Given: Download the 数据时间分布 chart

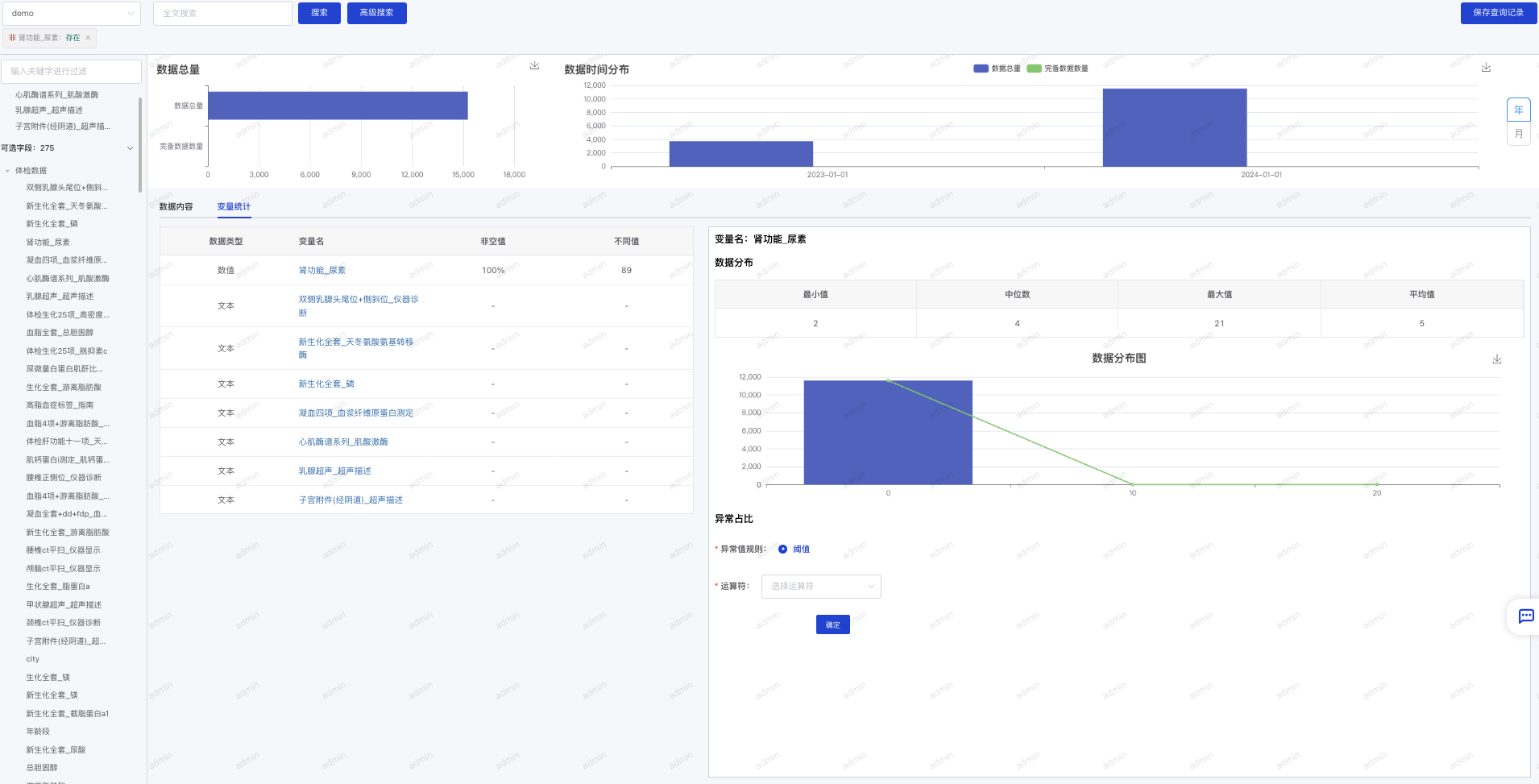Looking at the screenshot, I should pos(1486,68).
